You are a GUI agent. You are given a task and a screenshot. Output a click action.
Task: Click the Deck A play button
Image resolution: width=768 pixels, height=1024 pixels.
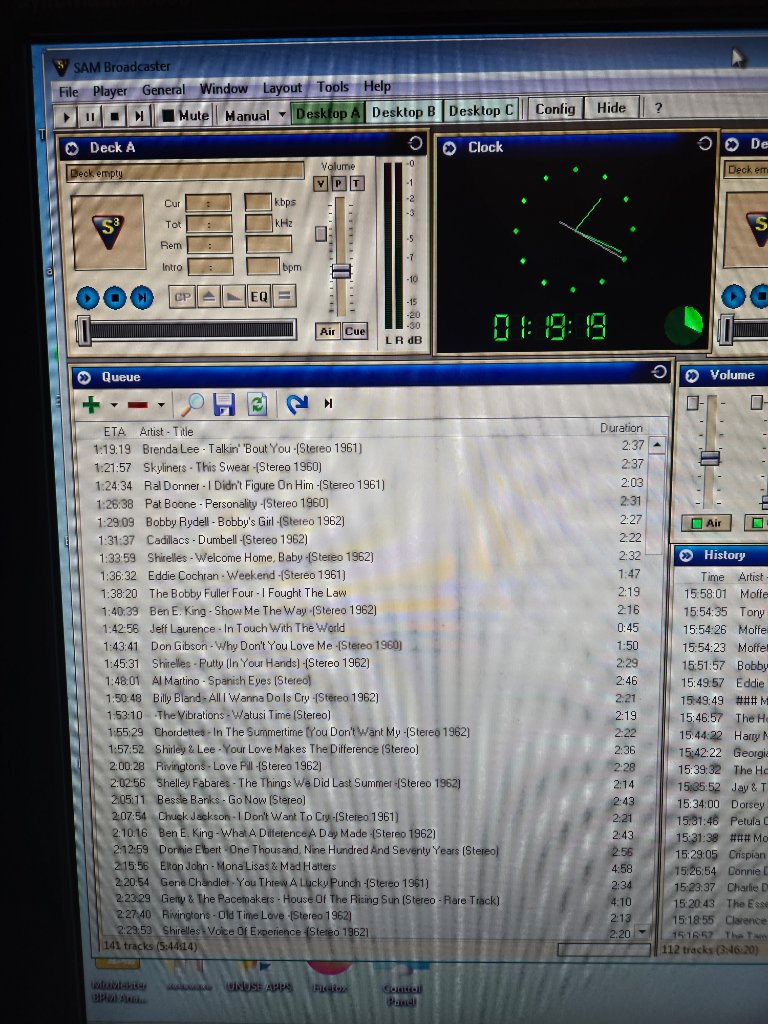[88, 298]
